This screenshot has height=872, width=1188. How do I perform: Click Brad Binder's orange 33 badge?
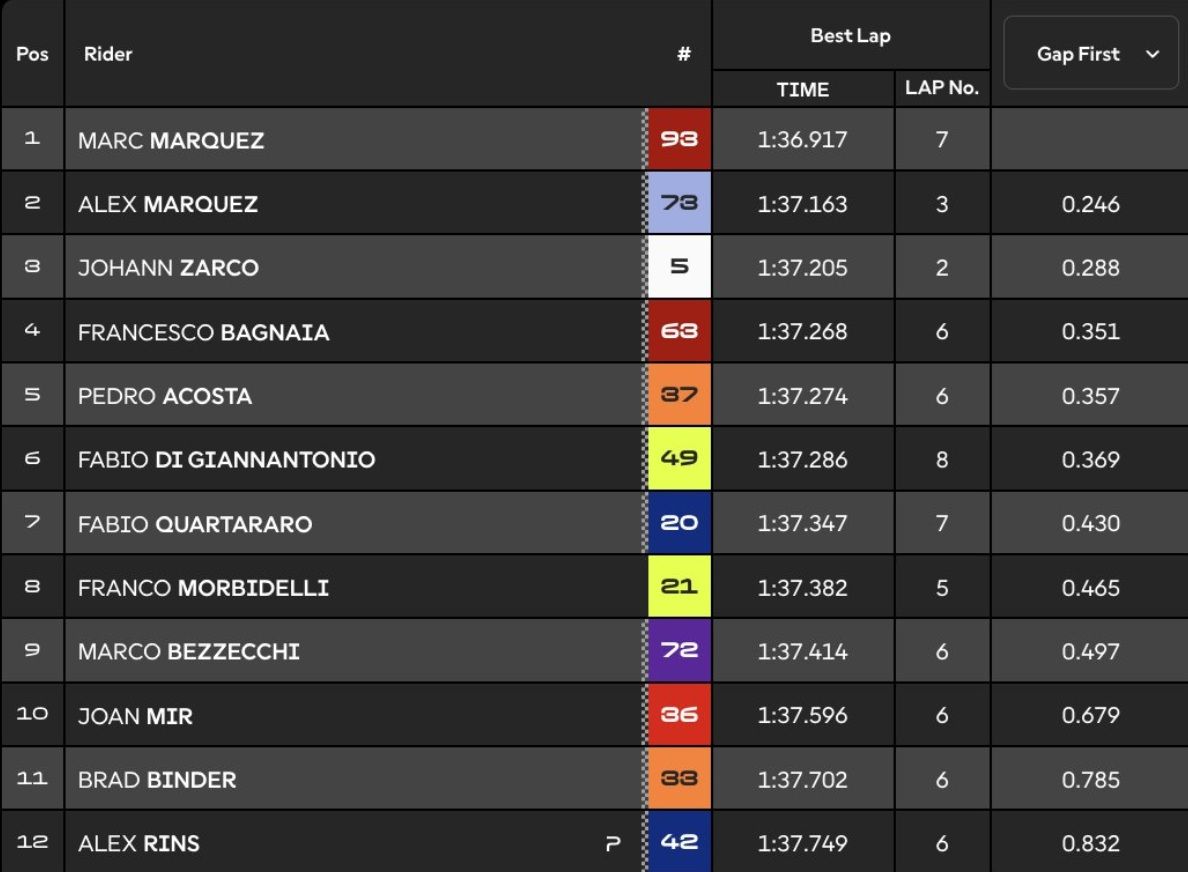click(679, 778)
